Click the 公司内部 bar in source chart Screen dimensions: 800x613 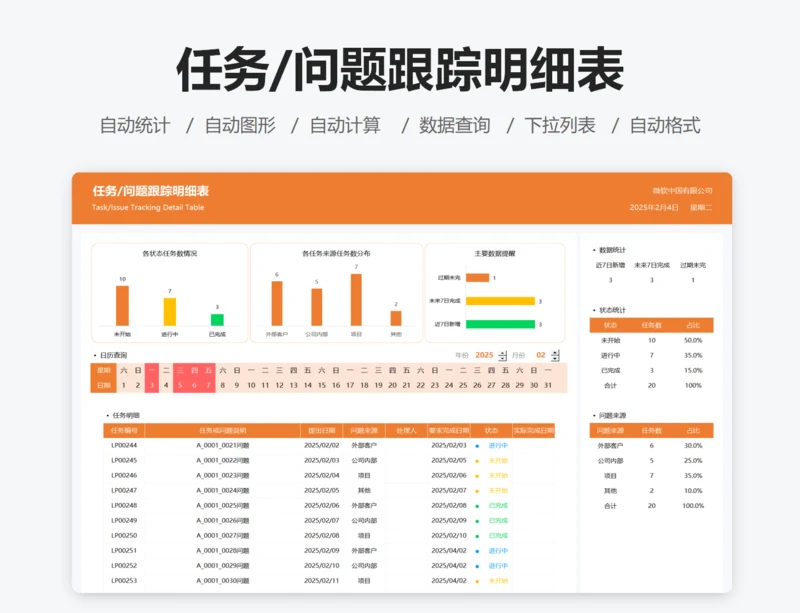pyautogui.click(x=317, y=307)
